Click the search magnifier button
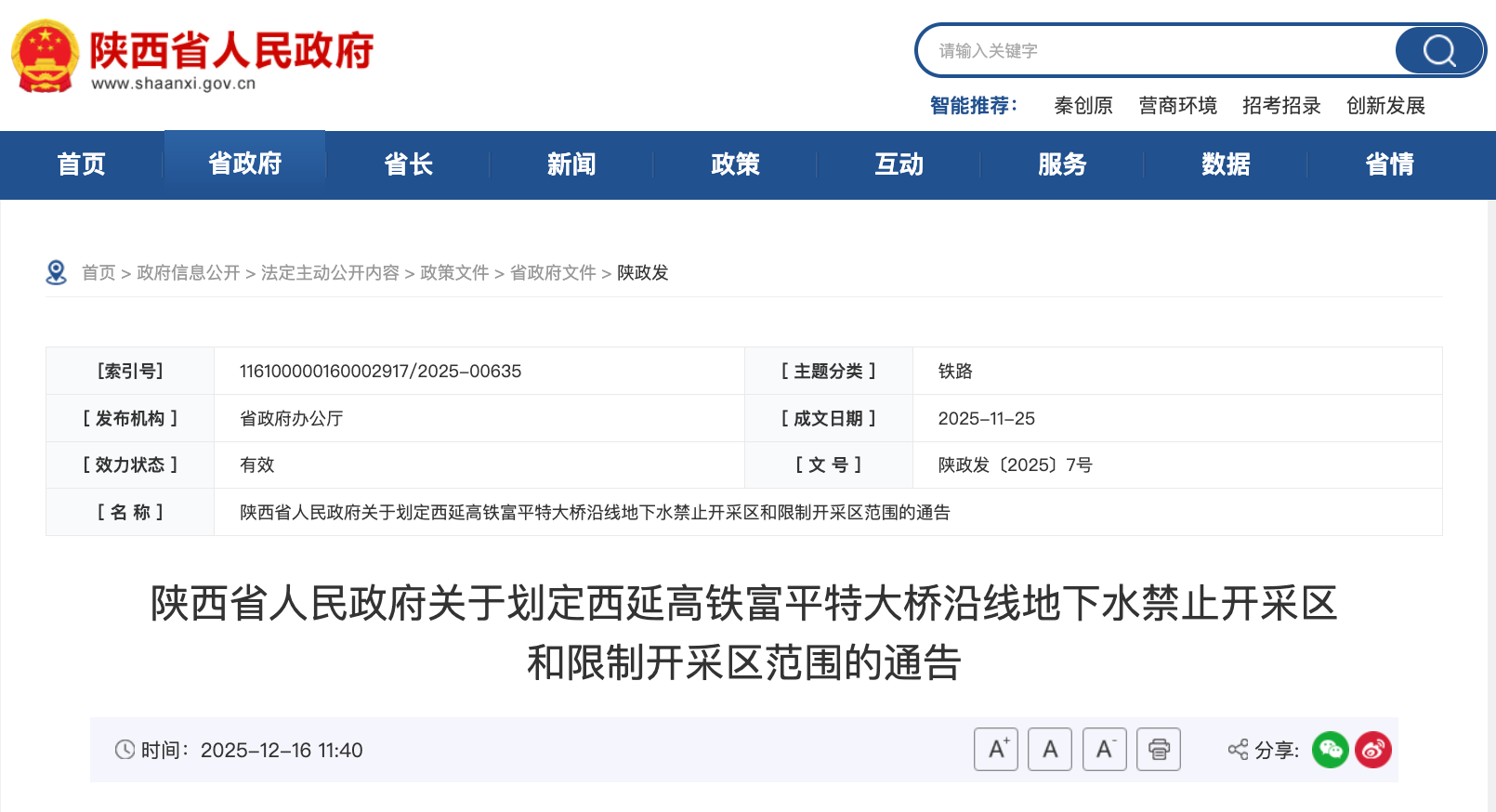 (x=1439, y=50)
